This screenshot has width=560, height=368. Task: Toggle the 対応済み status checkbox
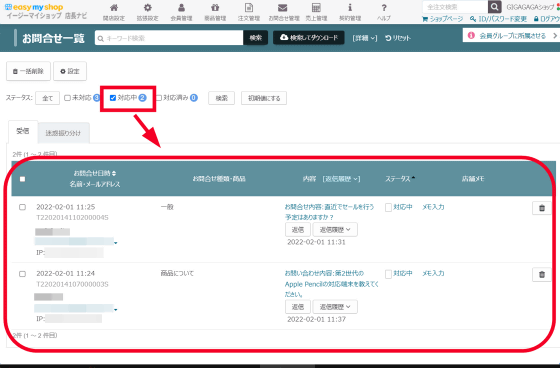click(159, 98)
